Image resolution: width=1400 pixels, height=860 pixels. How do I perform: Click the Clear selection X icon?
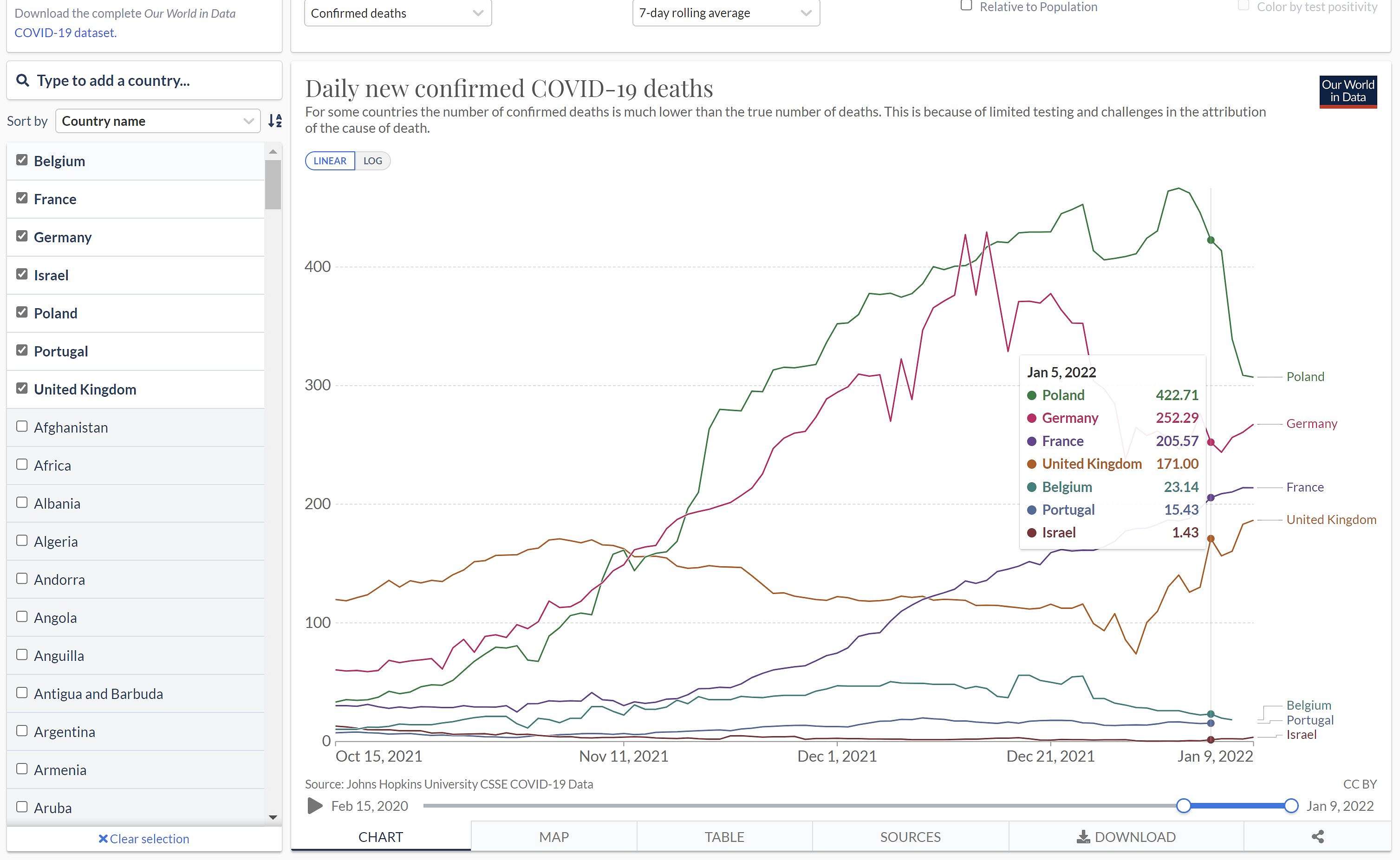[103, 838]
